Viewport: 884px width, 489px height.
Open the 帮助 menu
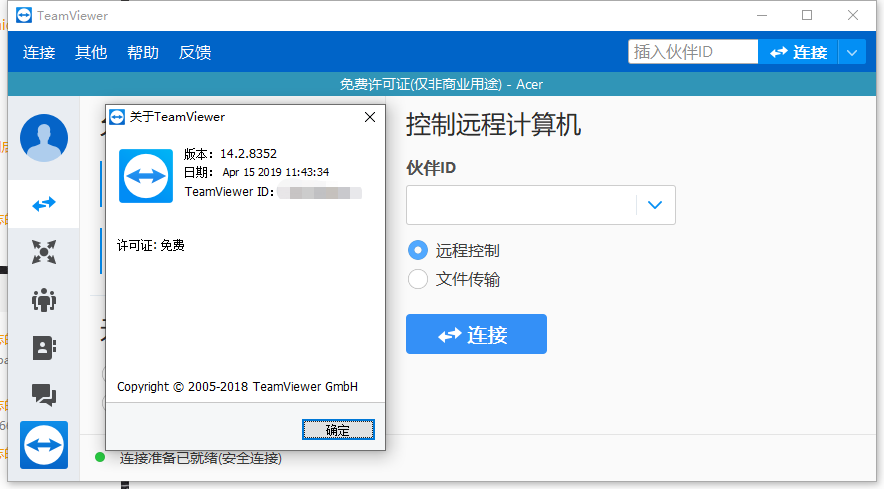point(143,52)
